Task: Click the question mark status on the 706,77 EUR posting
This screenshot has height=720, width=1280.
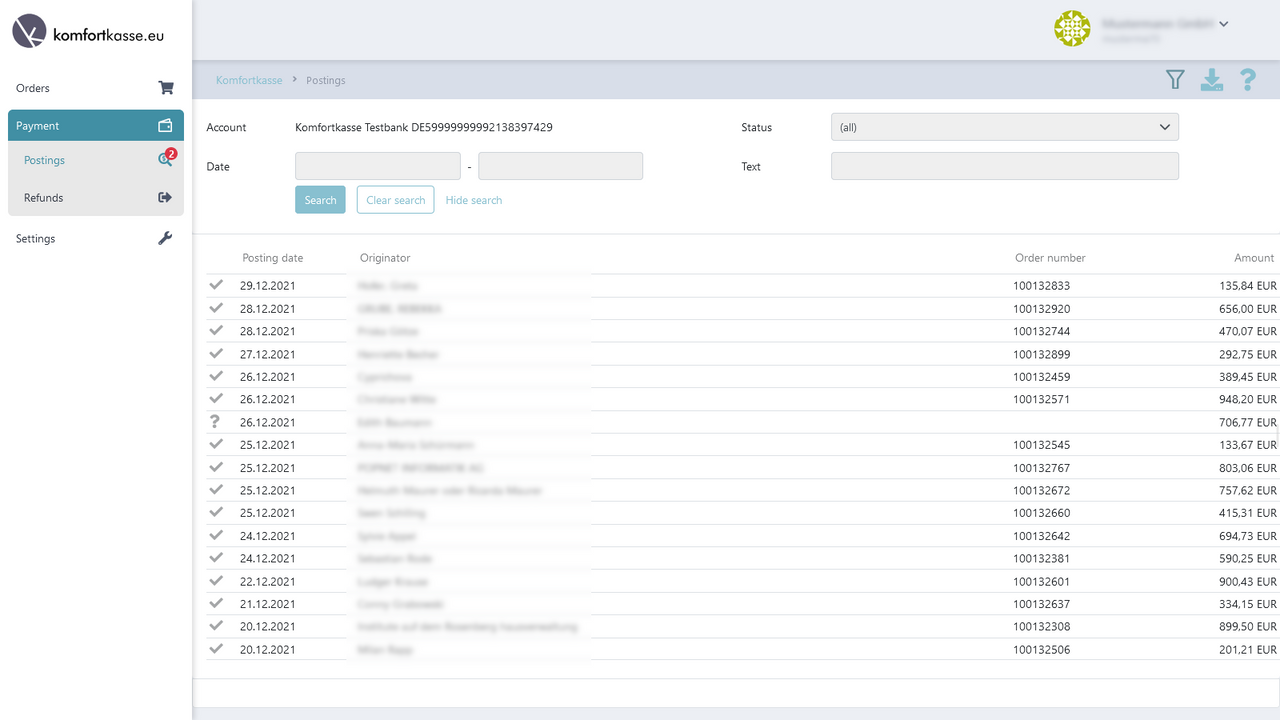Action: (216, 422)
